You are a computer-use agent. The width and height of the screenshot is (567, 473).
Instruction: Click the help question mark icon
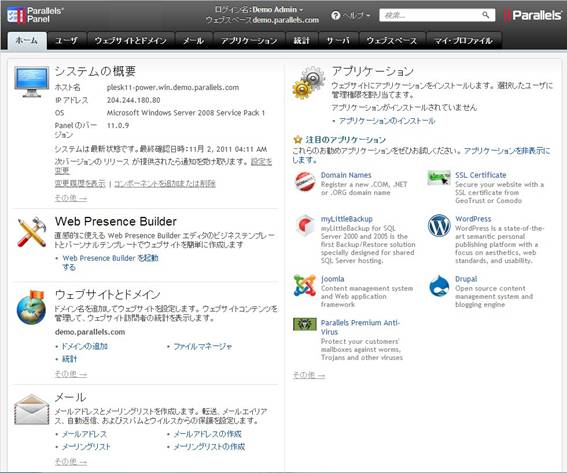[336, 16]
